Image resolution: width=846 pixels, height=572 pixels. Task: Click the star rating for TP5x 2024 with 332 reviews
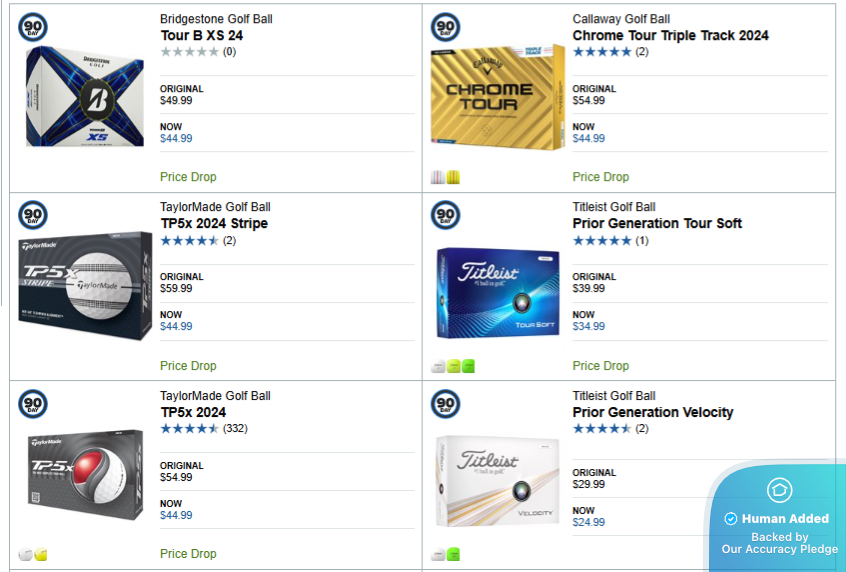point(189,429)
